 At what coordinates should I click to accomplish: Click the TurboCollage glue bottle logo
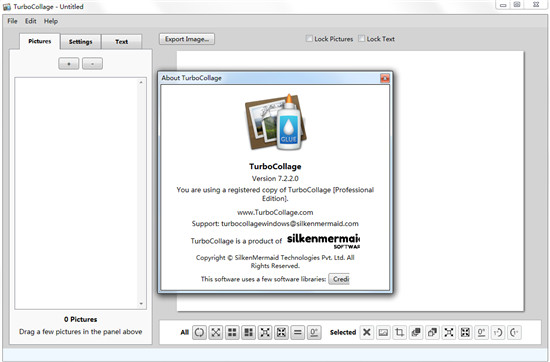[276, 122]
